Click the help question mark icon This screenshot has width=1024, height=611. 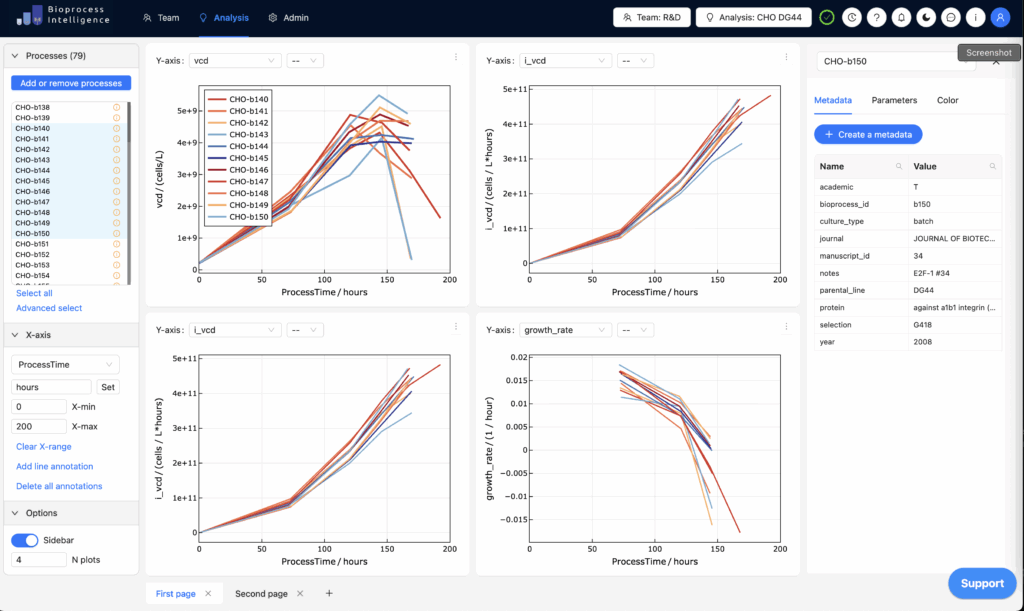pos(877,17)
